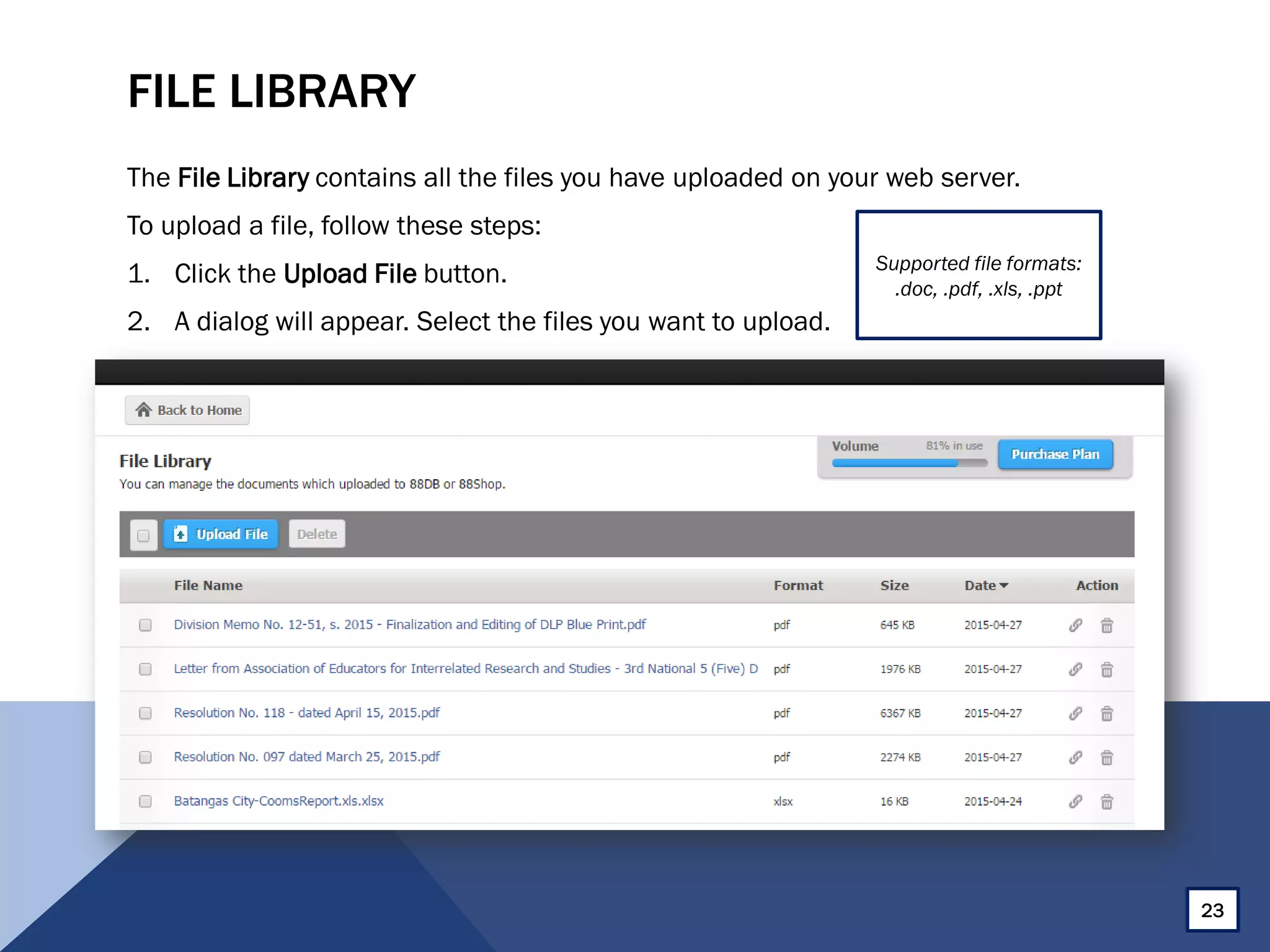Sort files by the Date column arrow
The width and height of the screenshot is (1270, 952).
point(1004,585)
